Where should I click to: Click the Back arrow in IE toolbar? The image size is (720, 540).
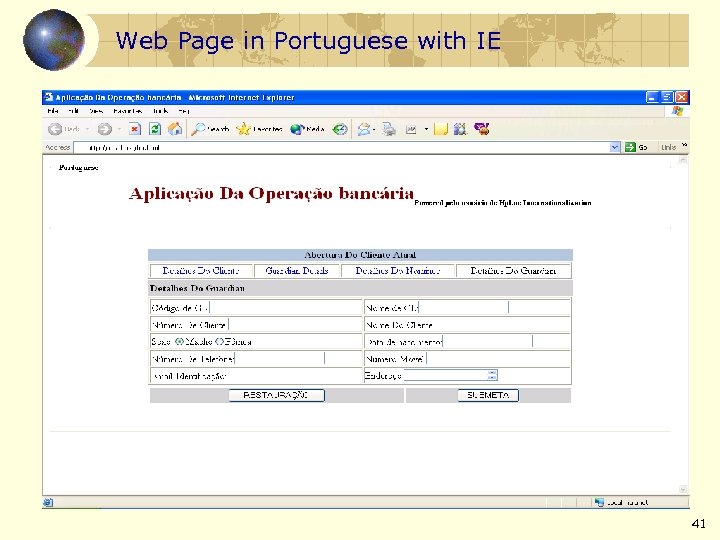55,129
